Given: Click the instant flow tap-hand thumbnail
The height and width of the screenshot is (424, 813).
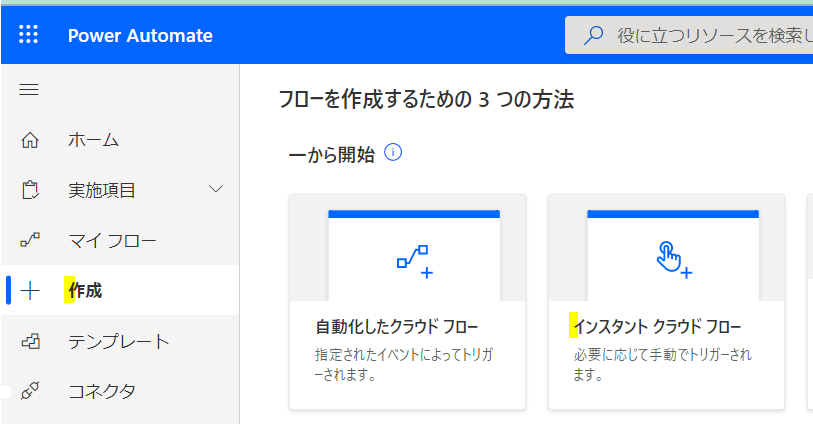Looking at the screenshot, I should [x=672, y=258].
